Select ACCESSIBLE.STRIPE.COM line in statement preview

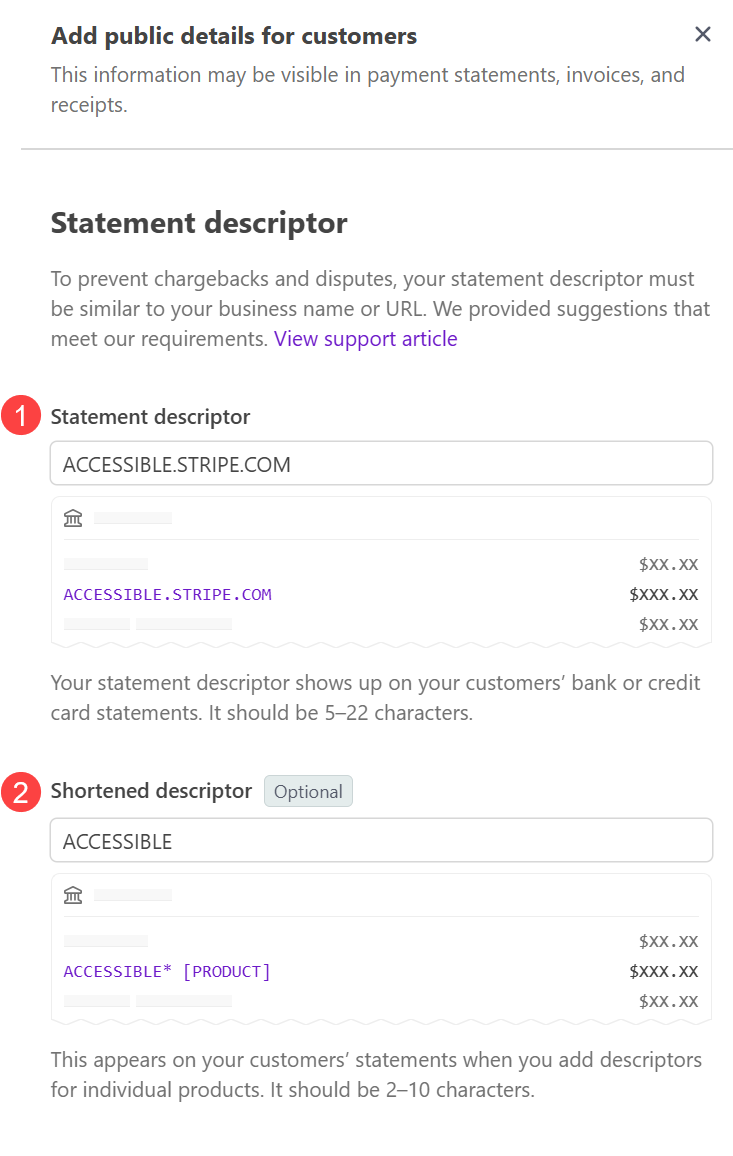coord(167,594)
